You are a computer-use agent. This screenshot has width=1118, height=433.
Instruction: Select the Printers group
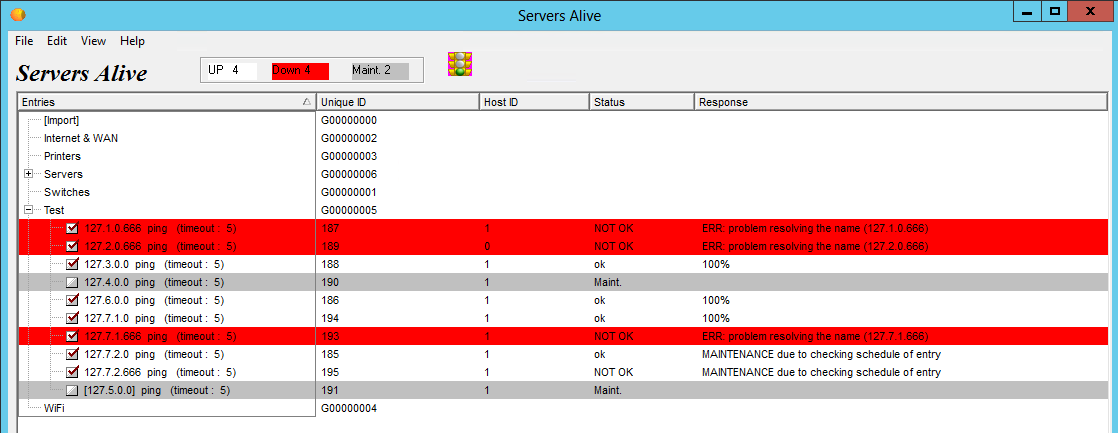click(62, 156)
